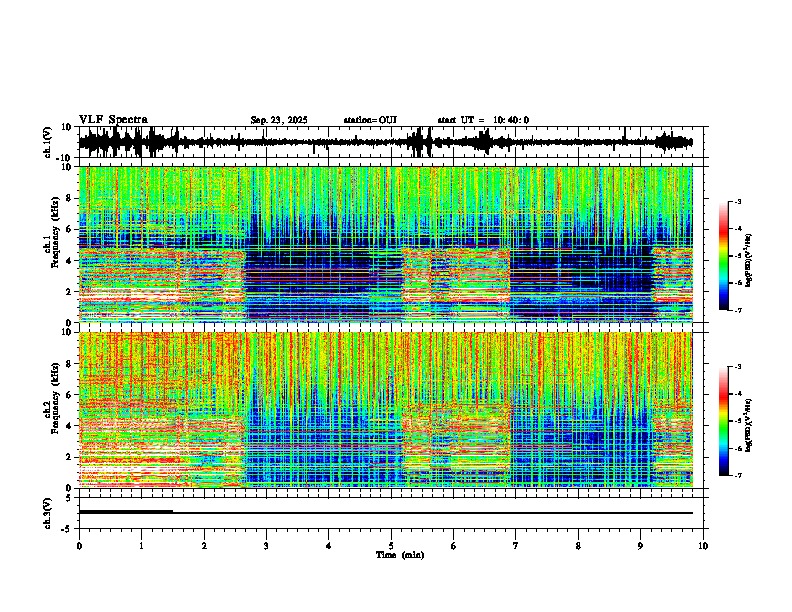Click the "10" tick on the time axis
This screenshot has width=792, height=612.
(703, 546)
